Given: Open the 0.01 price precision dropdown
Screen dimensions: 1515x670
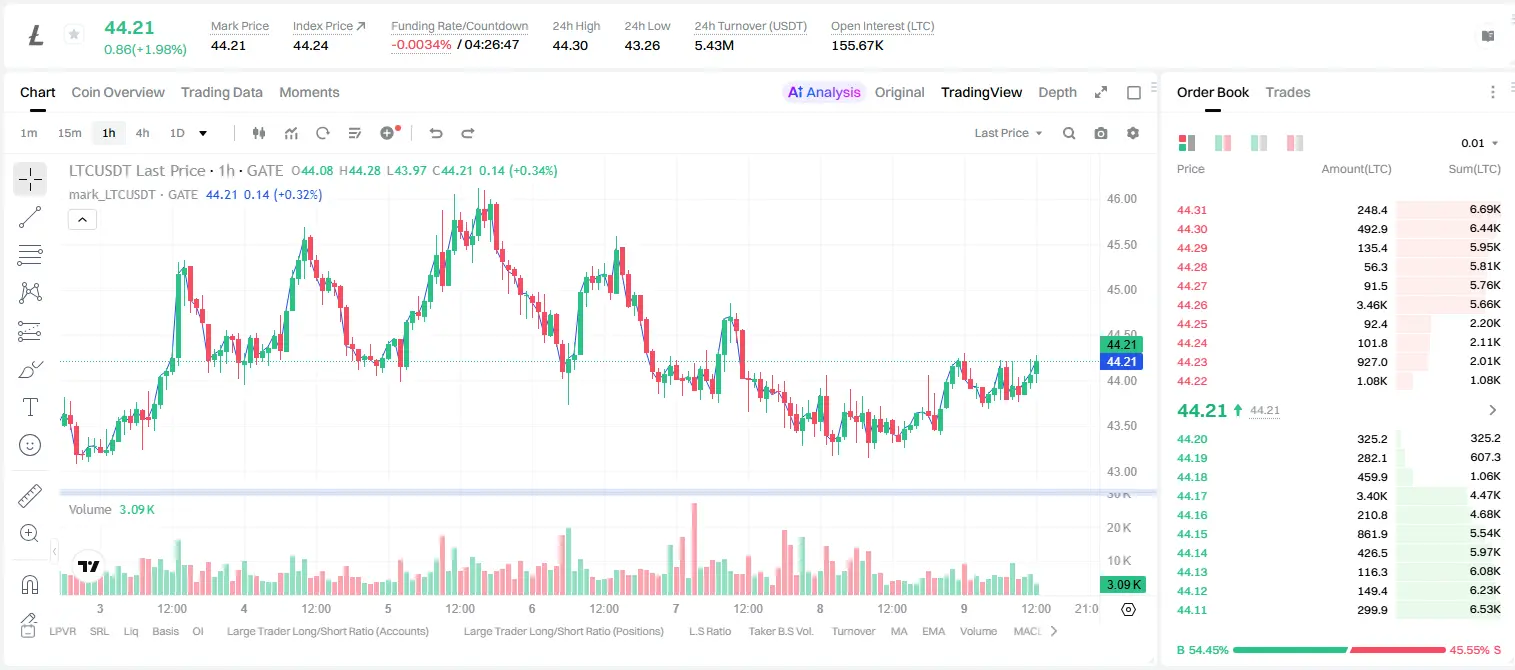Looking at the screenshot, I should click(x=1479, y=143).
